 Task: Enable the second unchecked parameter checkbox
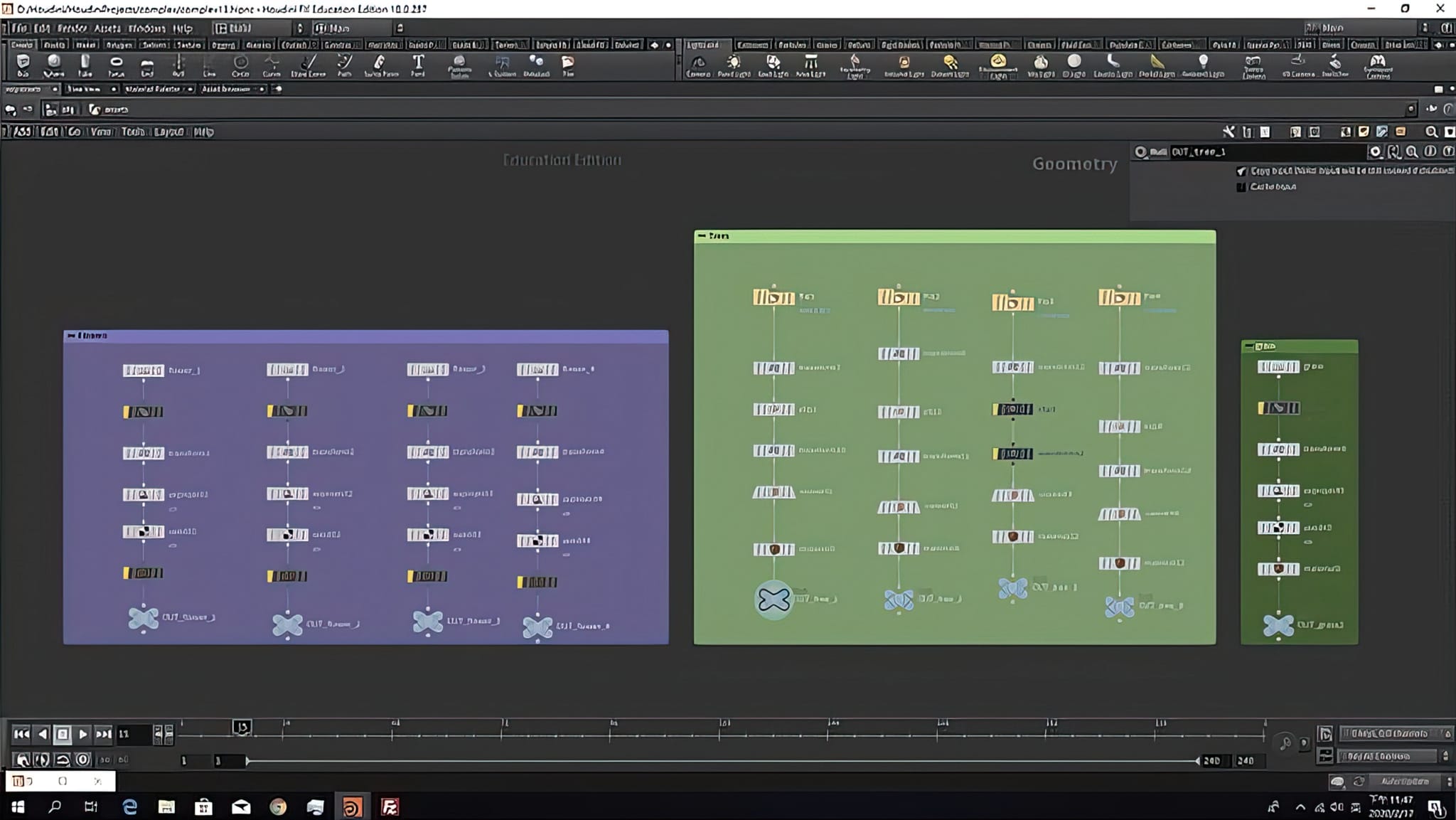point(1241,187)
